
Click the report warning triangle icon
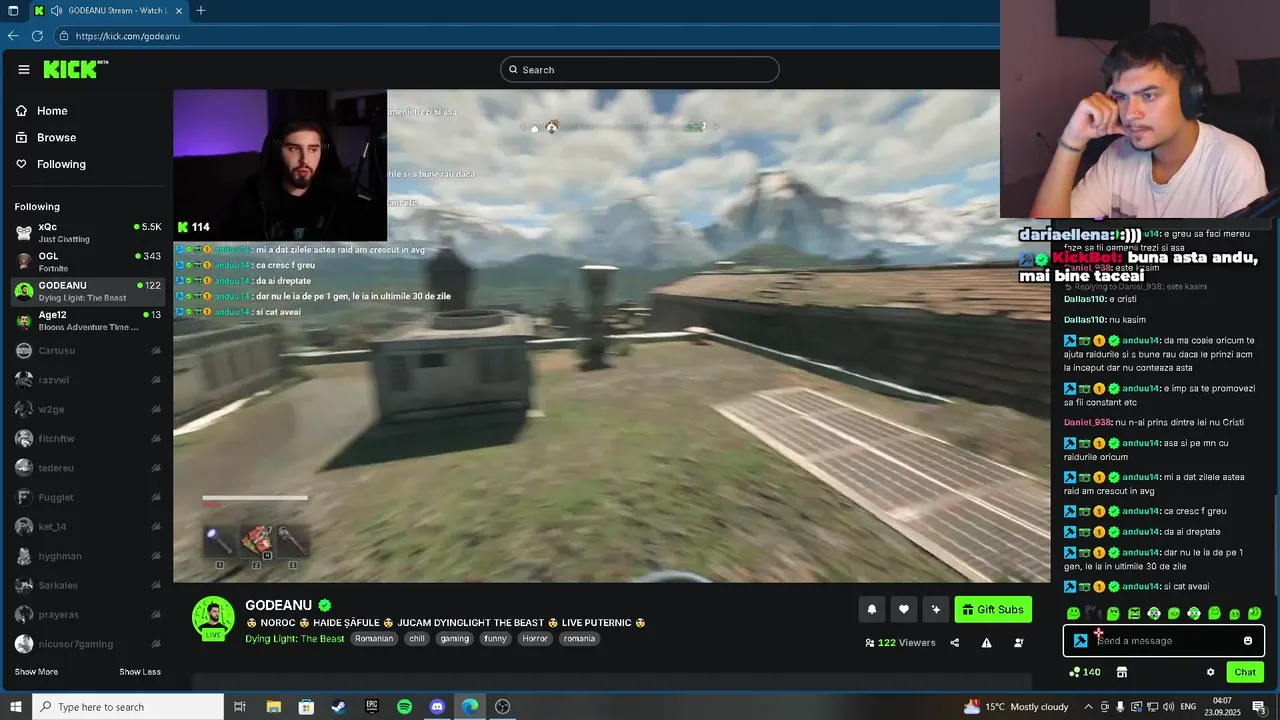pos(986,643)
